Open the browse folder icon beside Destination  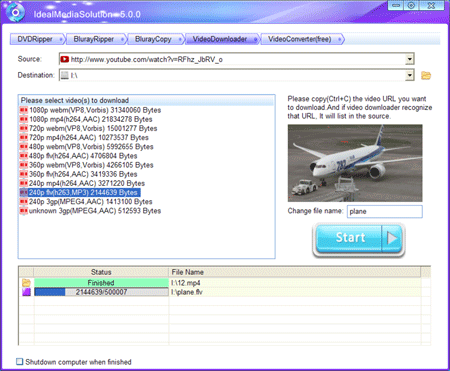point(426,75)
